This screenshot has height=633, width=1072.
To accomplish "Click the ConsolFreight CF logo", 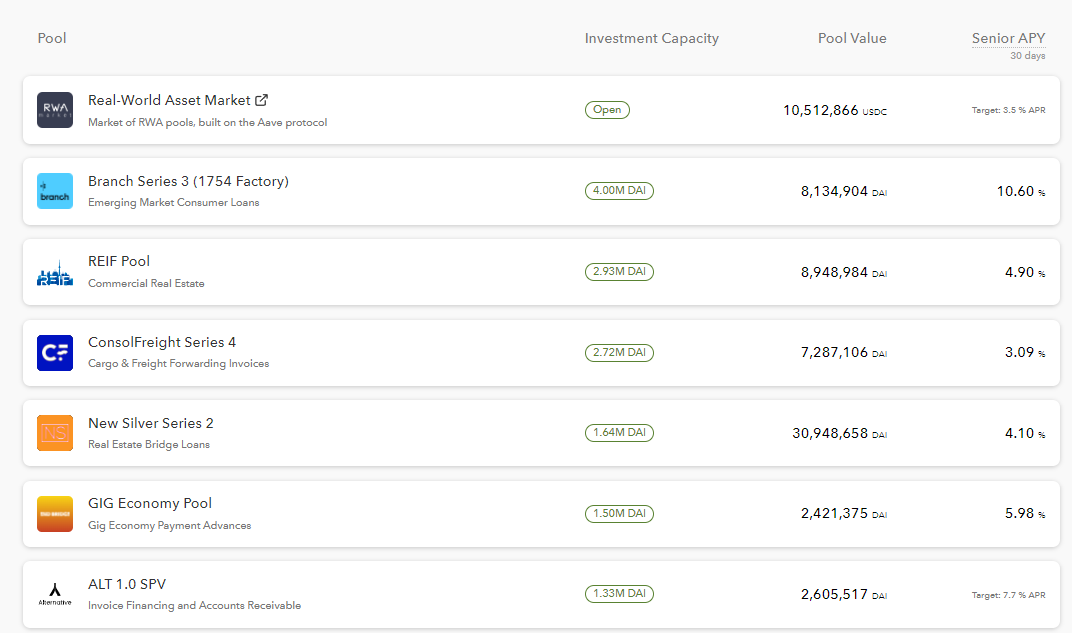I will click(x=55, y=353).
